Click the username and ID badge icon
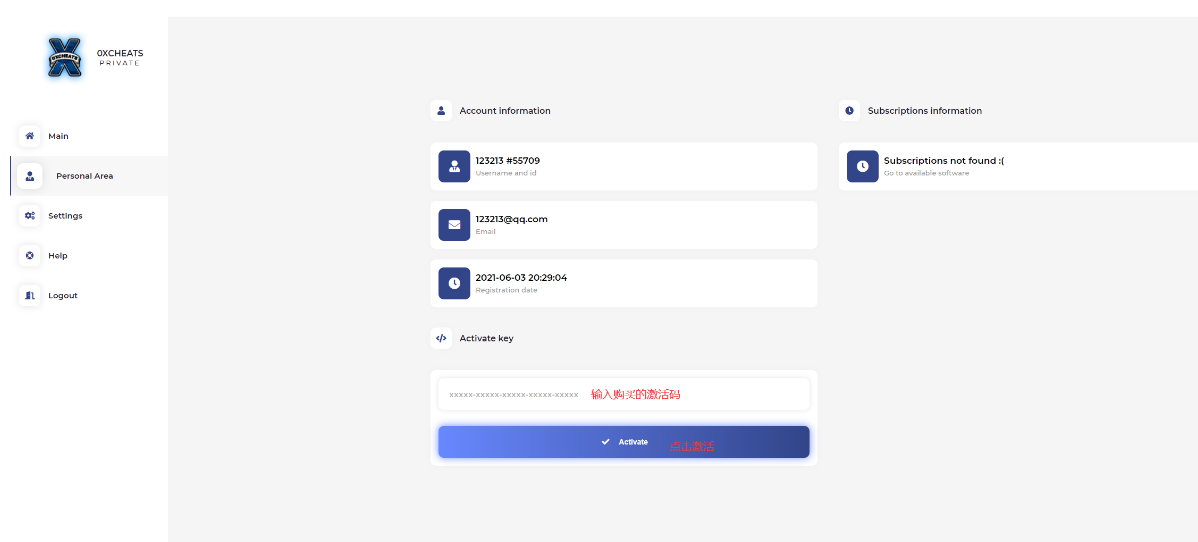Image resolution: width=1198 pixels, height=542 pixels. [454, 166]
